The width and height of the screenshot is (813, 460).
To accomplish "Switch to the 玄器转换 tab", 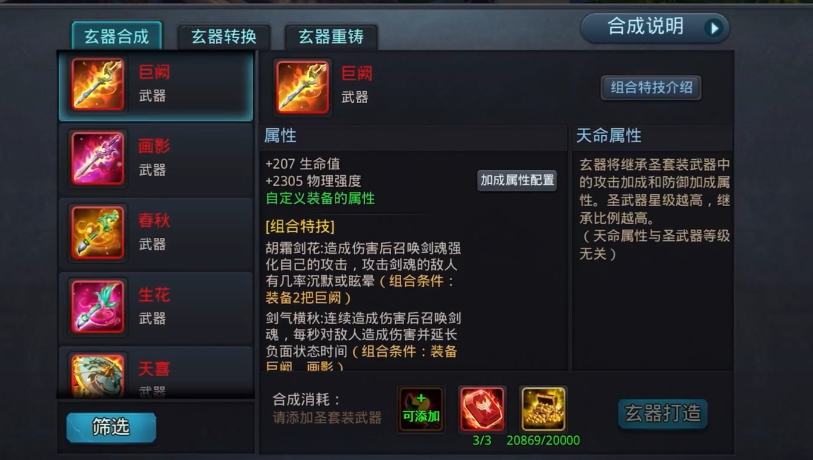I will [x=224, y=37].
